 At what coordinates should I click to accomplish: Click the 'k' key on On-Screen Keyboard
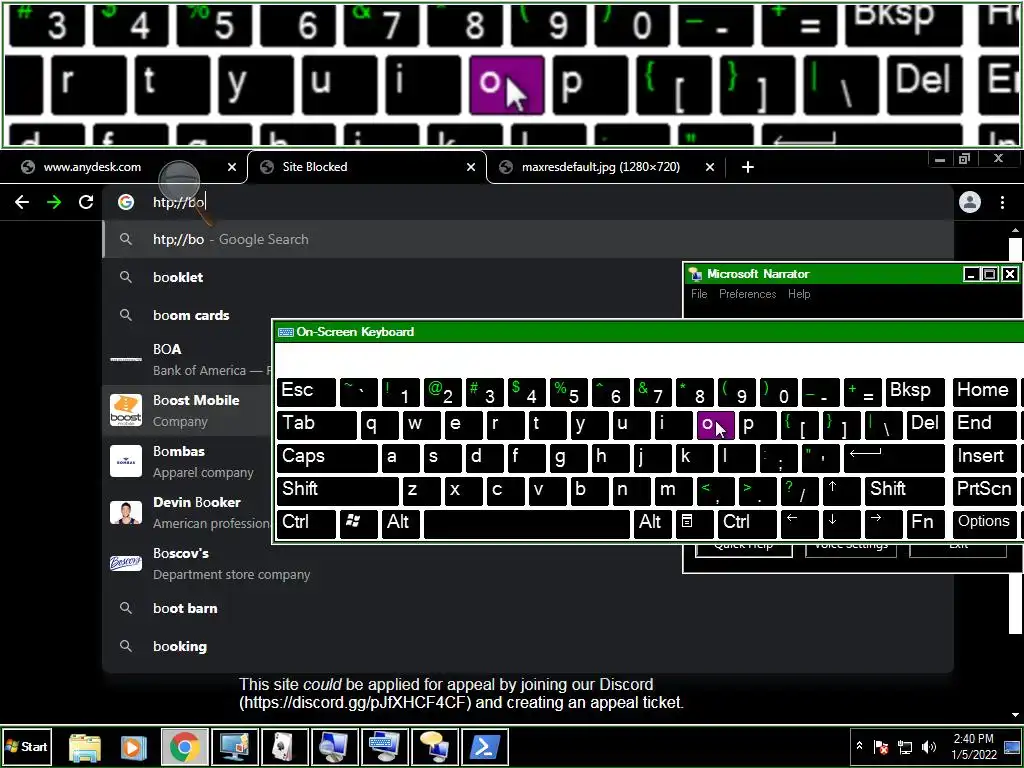pos(694,458)
